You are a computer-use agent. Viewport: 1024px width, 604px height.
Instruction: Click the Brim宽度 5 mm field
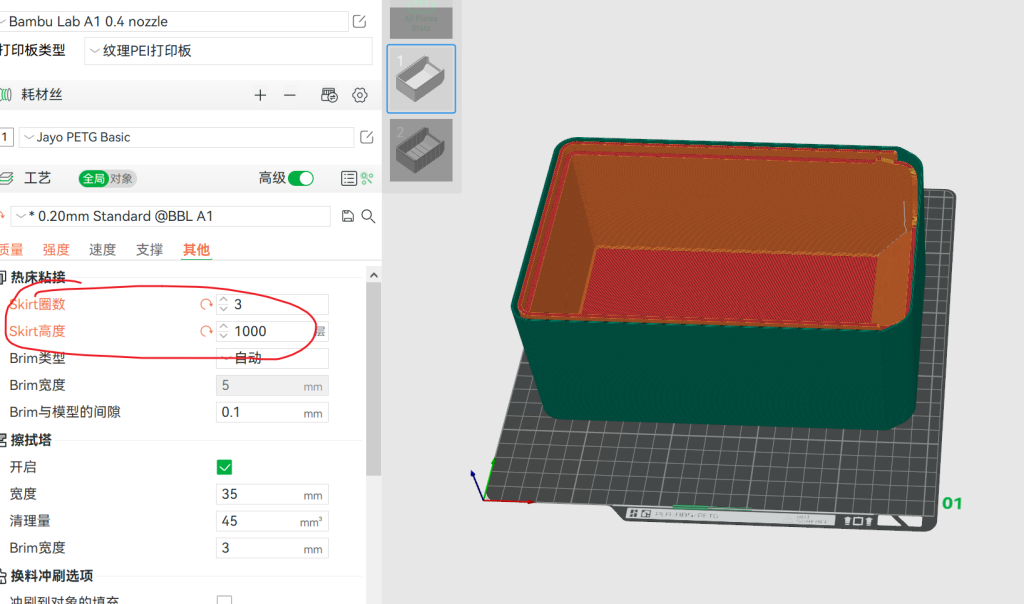pos(272,386)
